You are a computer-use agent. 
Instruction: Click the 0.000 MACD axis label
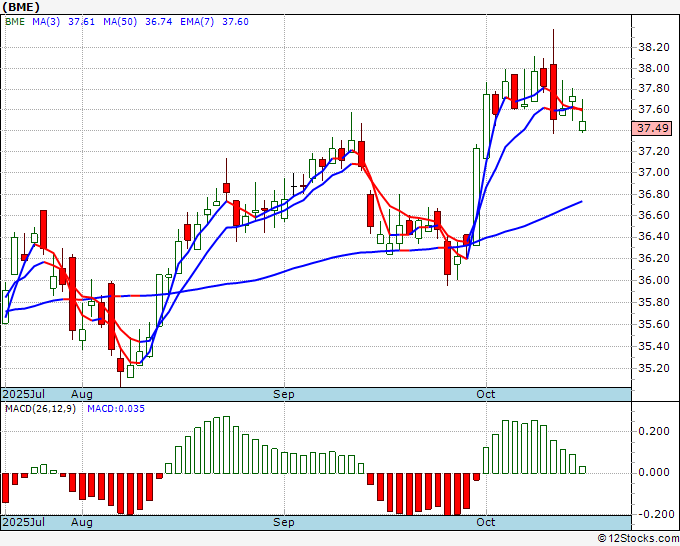point(654,472)
